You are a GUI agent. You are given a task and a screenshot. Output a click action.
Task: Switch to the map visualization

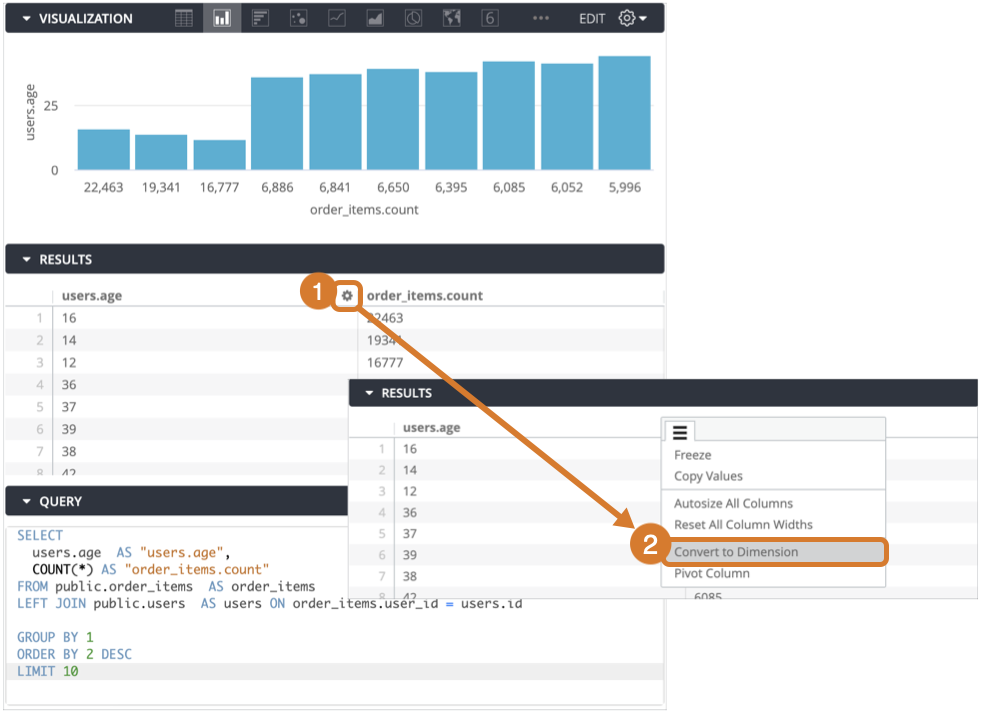click(451, 18)
